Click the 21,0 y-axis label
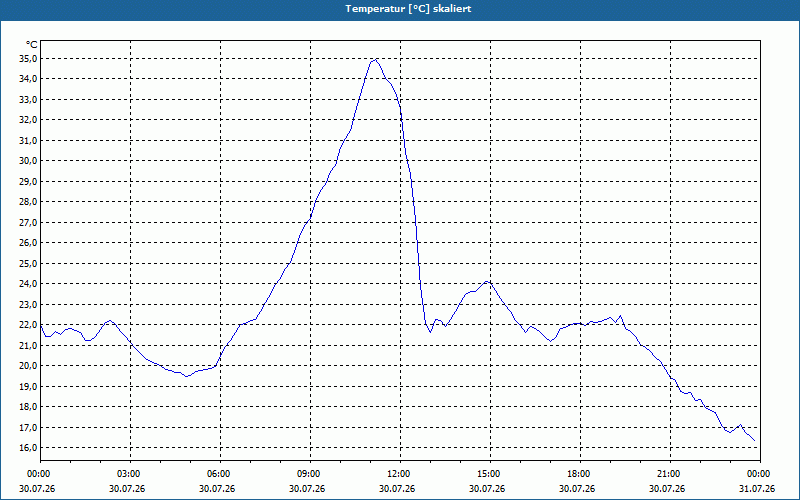This screenshot has width=800, height=500. pyautogui.click(x=28, y=345)
